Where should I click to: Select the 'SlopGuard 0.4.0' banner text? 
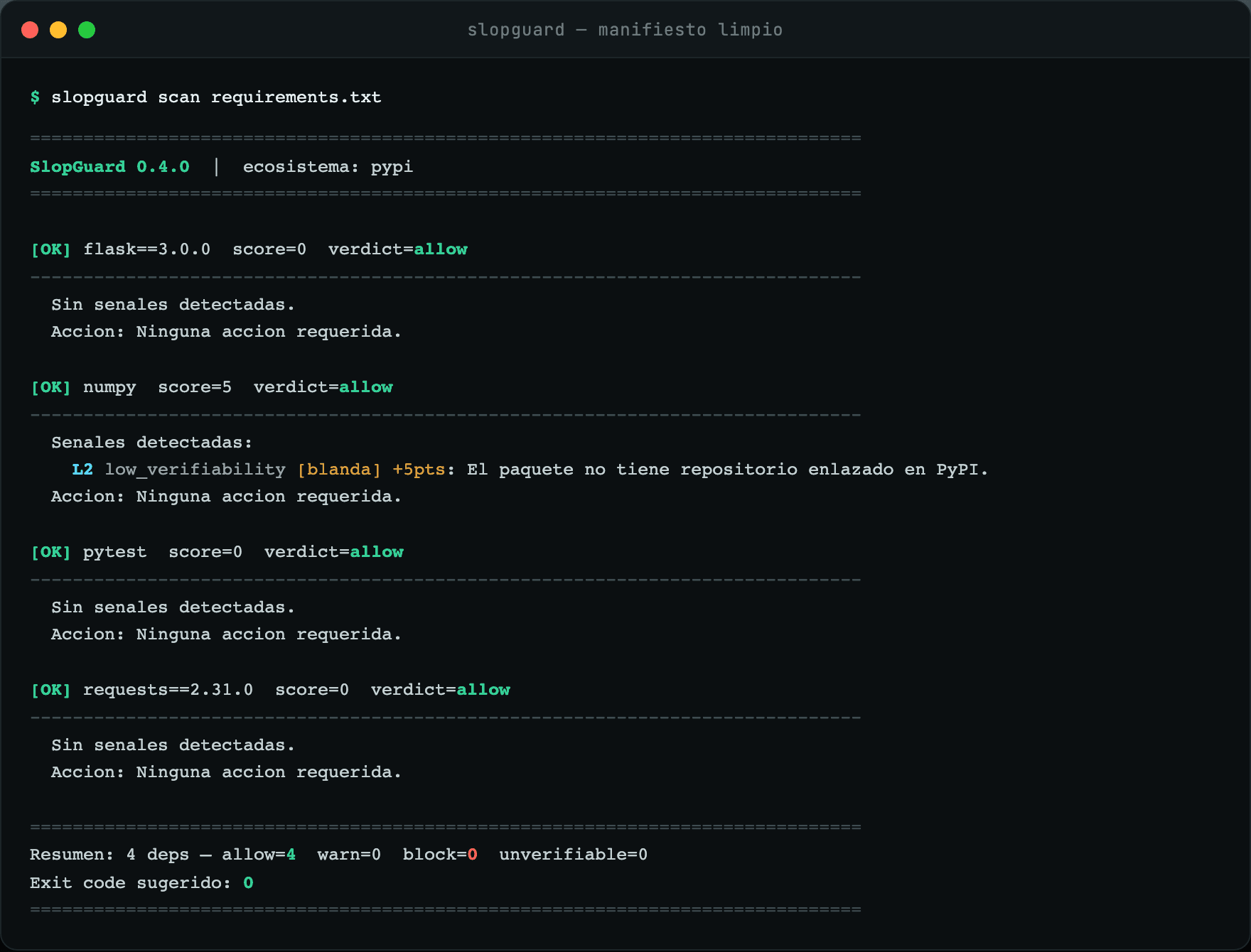tap(109, 167)
